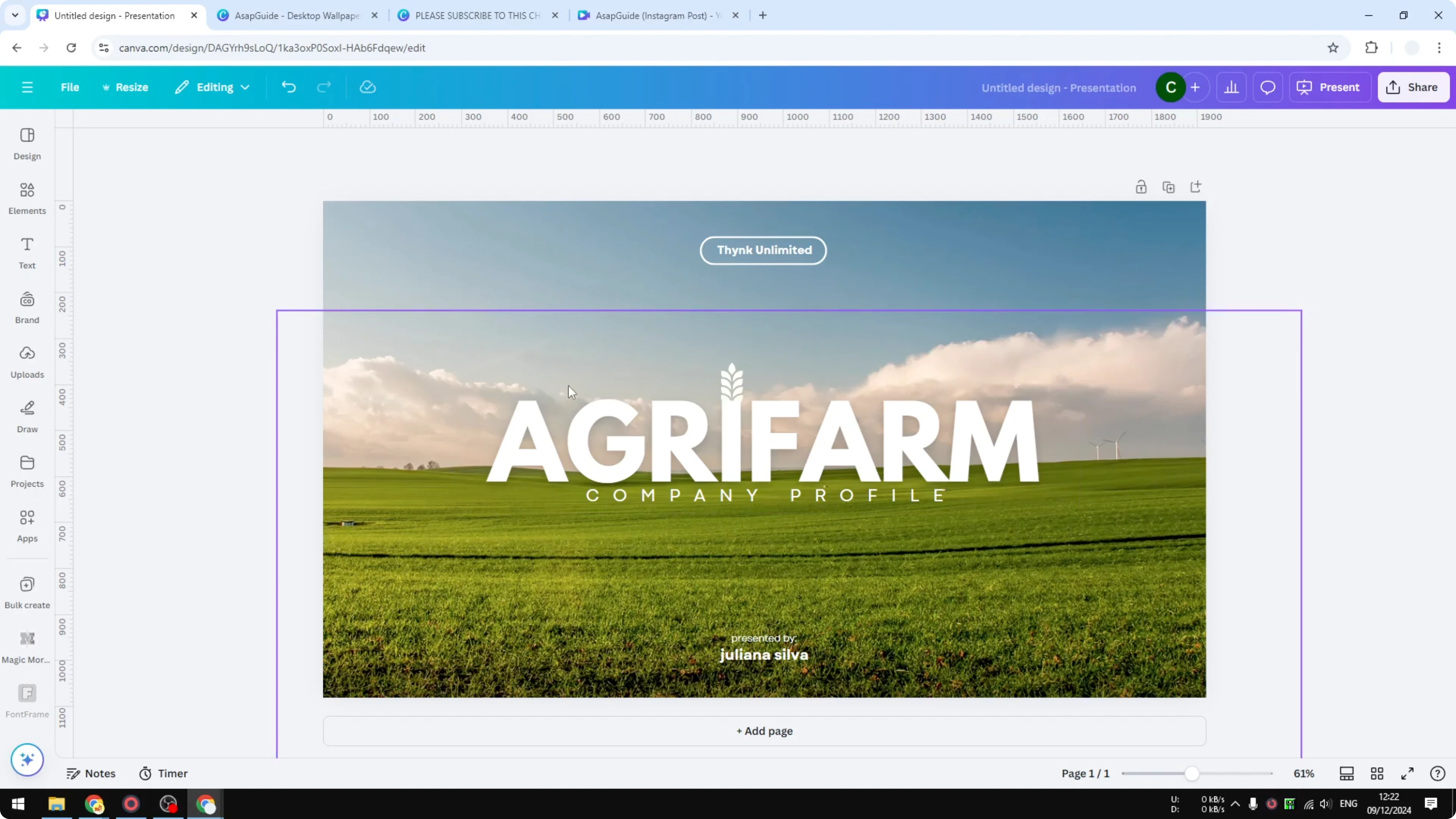Lock the current page
The height and width of the screenshot is (819, 1456).
[x=1141, y=186]
